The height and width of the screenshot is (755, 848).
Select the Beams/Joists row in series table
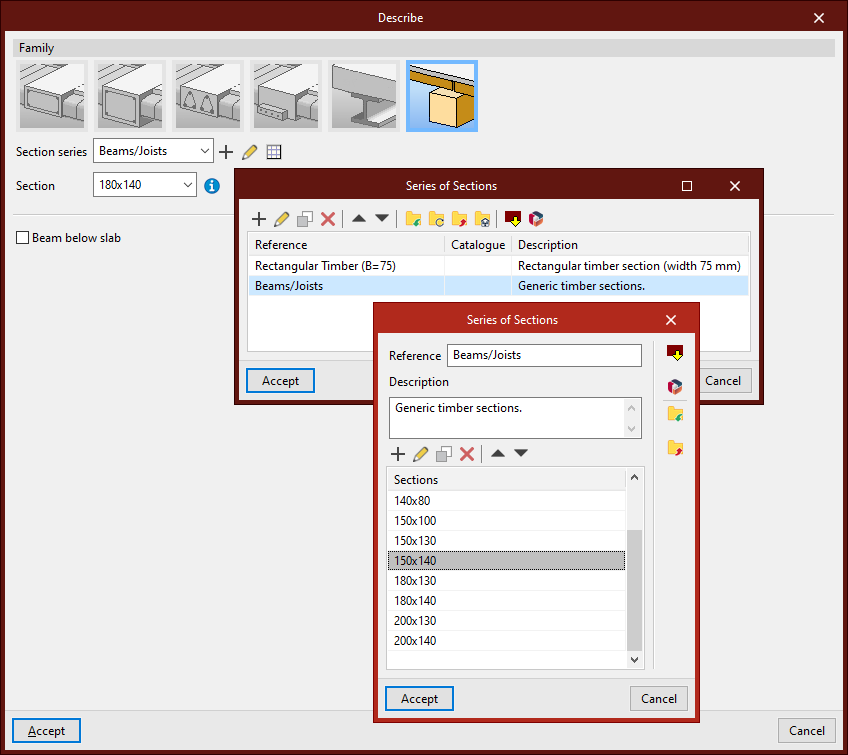click(499, 286)
